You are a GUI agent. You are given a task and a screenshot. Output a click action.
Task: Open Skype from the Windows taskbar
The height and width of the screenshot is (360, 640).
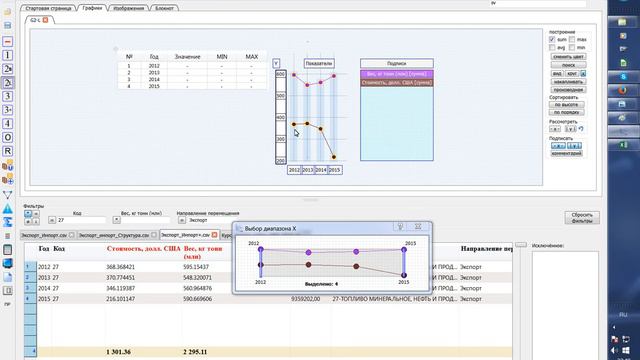tap(623, 76)
